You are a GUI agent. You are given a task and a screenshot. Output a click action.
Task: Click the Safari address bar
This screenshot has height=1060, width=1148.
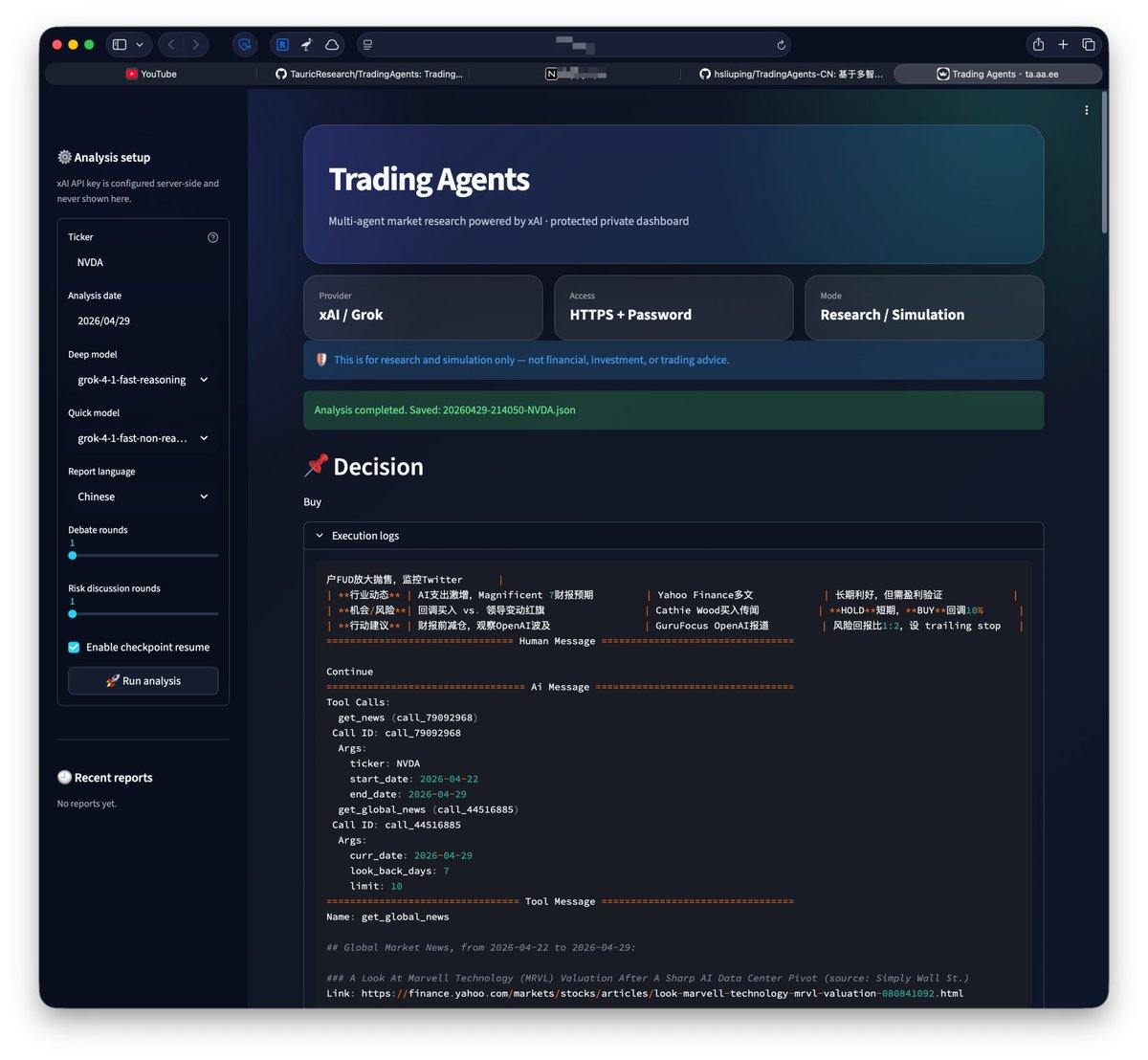tap(574, 44)
